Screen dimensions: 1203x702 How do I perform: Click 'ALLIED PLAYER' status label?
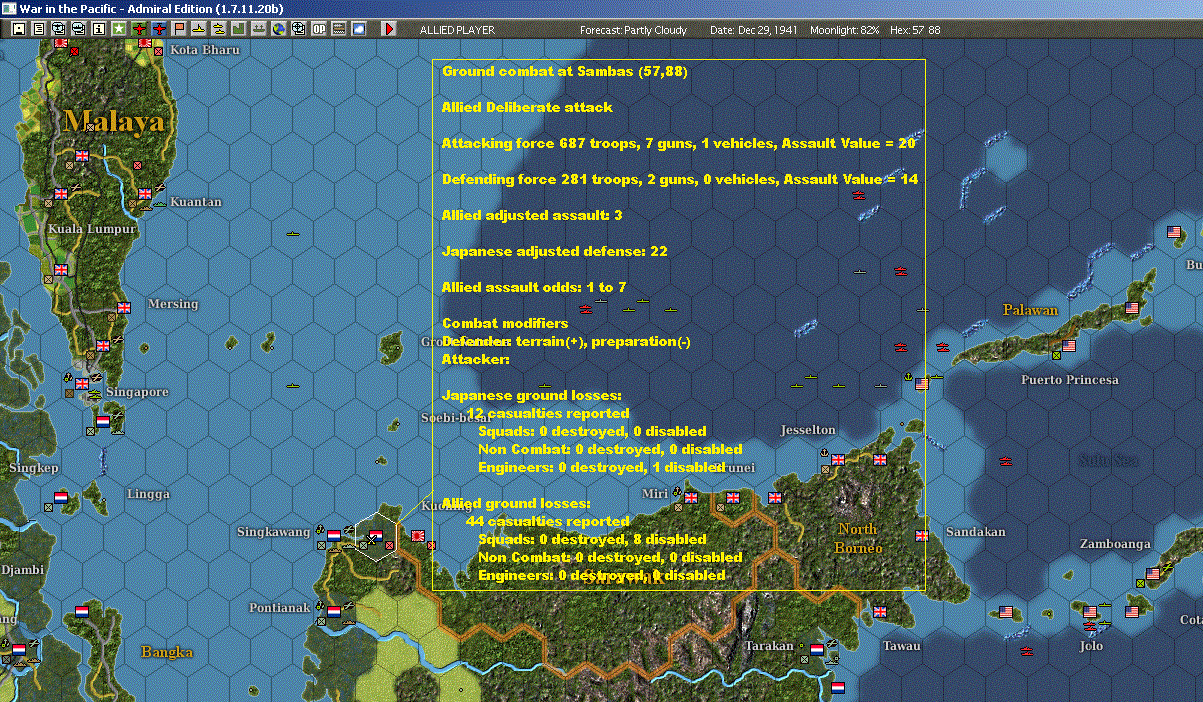457,30
